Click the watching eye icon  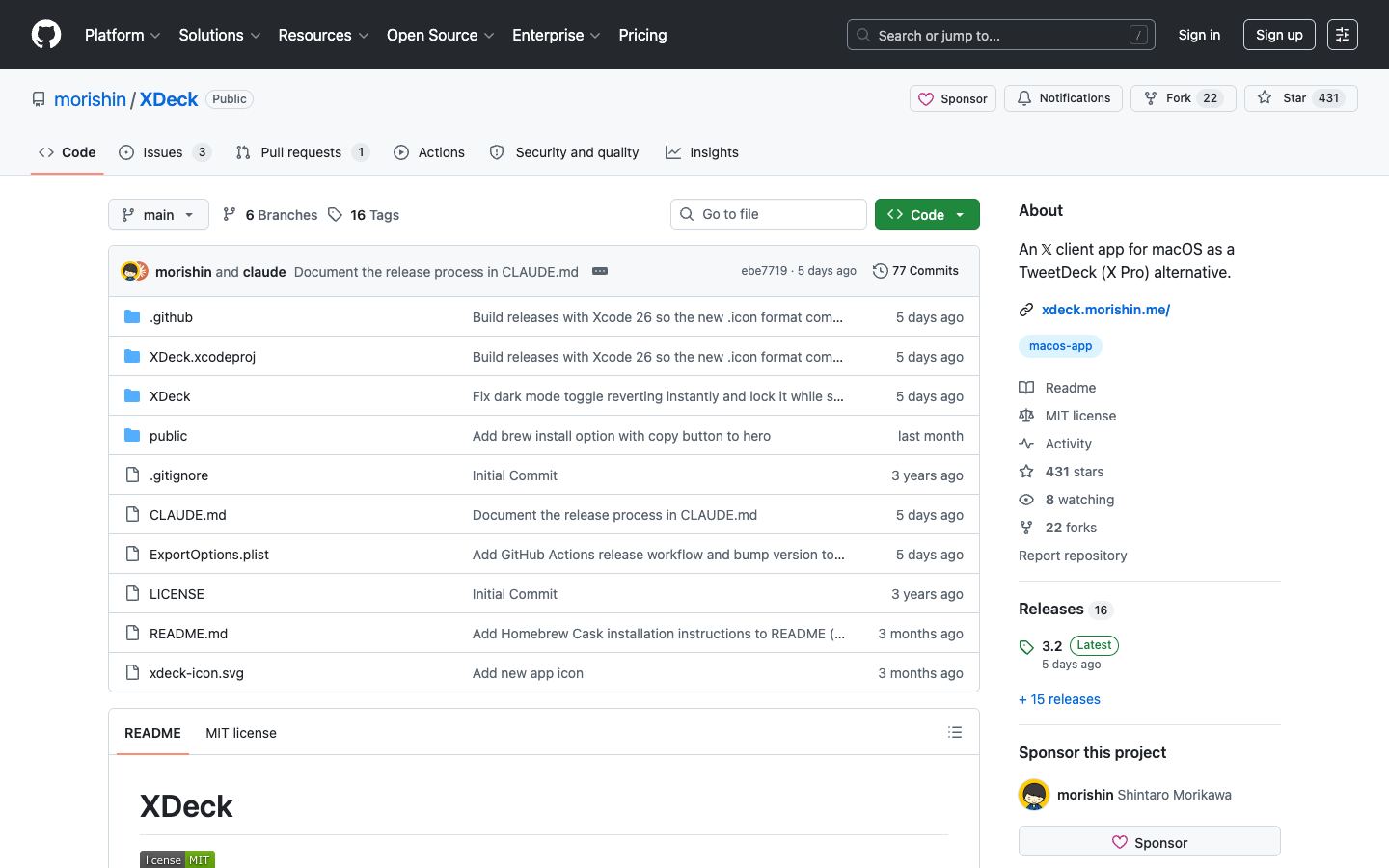(1026, 500)
